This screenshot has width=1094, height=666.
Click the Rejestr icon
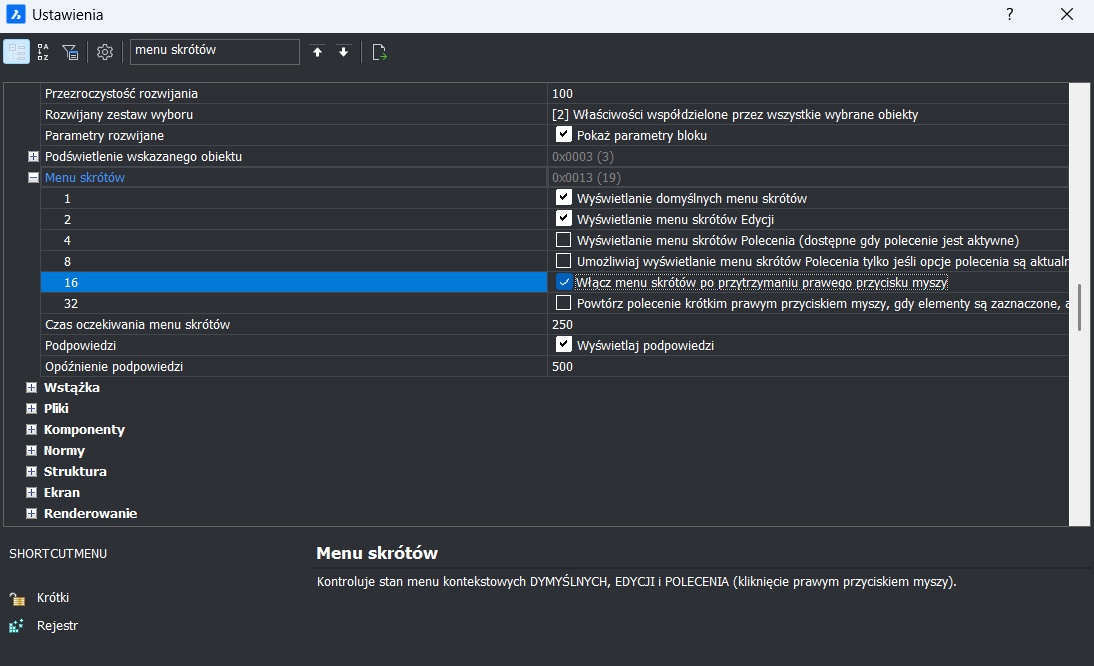(17, 626)
